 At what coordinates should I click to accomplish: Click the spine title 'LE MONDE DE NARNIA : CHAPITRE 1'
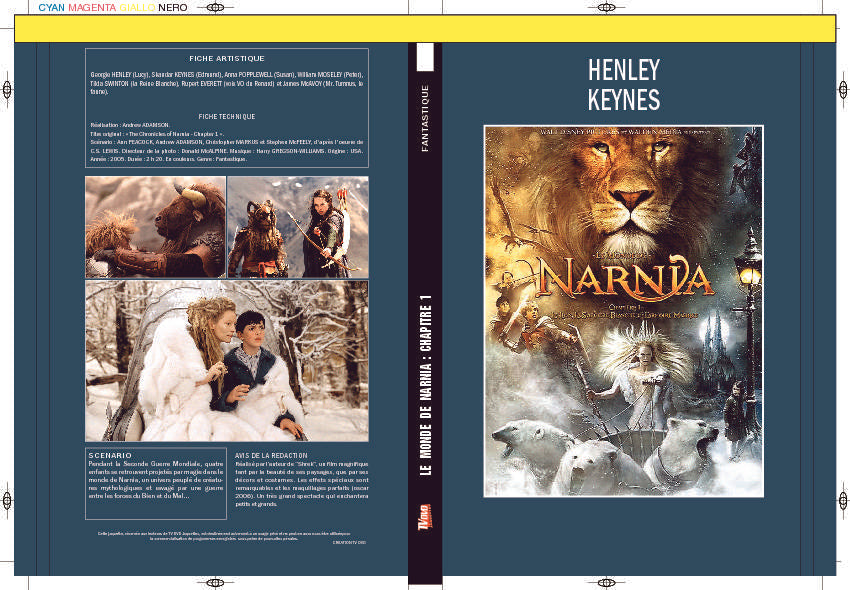(426, 385)
